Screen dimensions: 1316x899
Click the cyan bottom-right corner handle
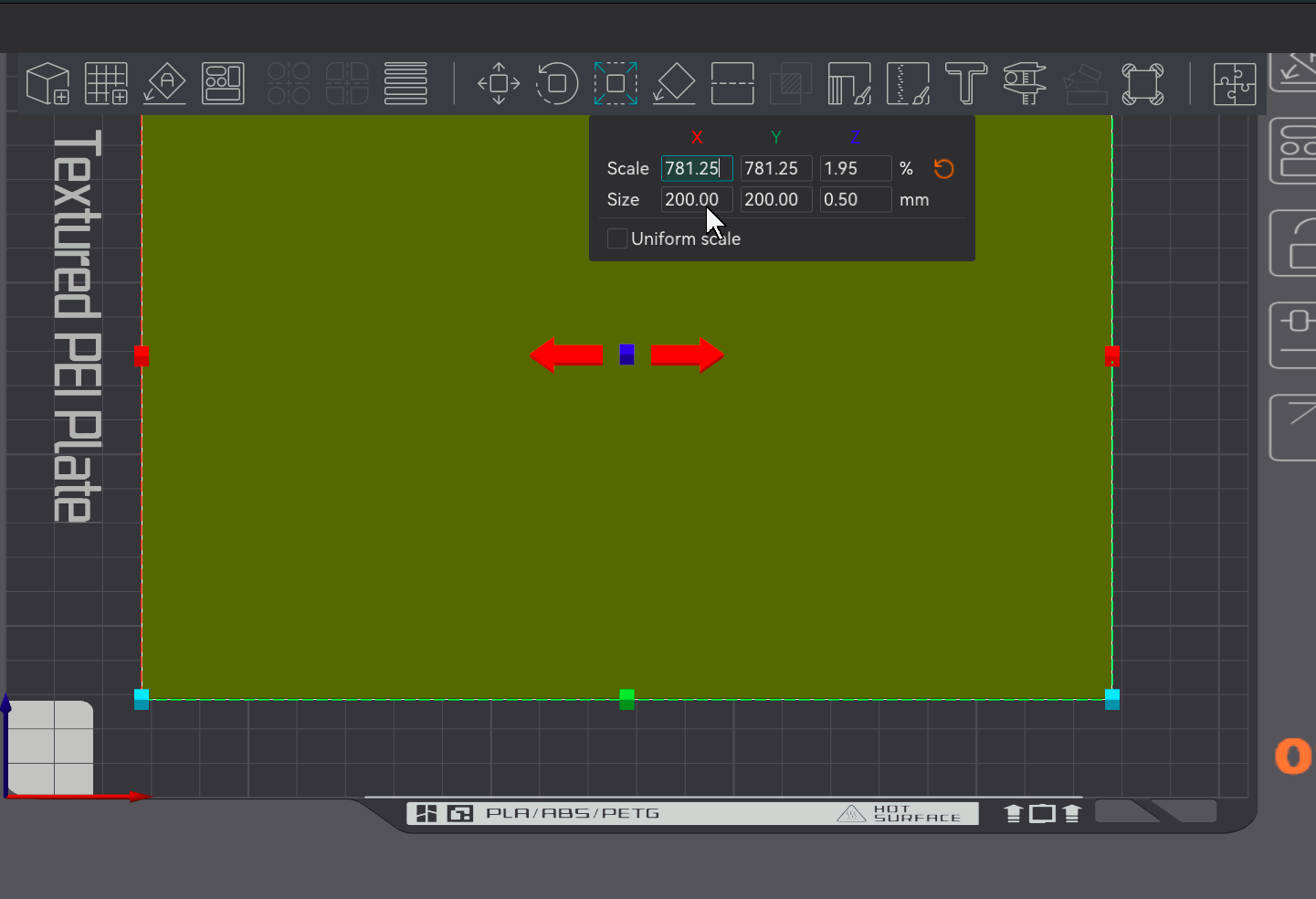pos(1111,699)
